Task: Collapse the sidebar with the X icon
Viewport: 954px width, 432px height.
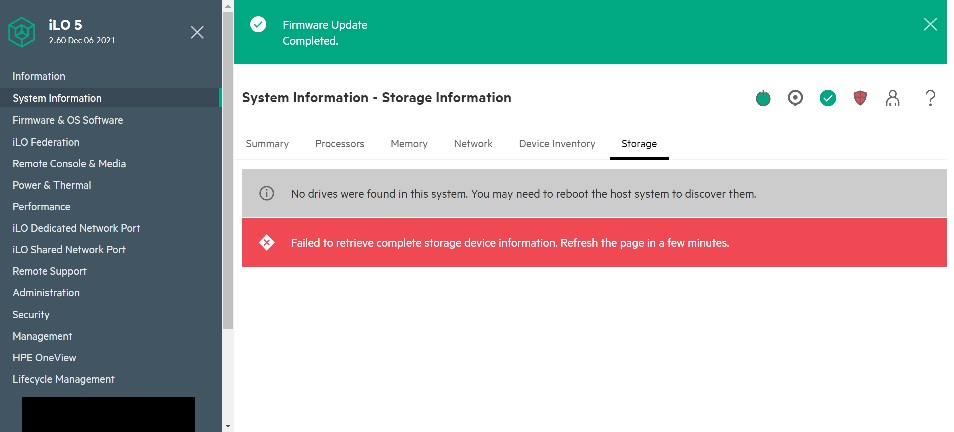Action: [x=197, y=32]
